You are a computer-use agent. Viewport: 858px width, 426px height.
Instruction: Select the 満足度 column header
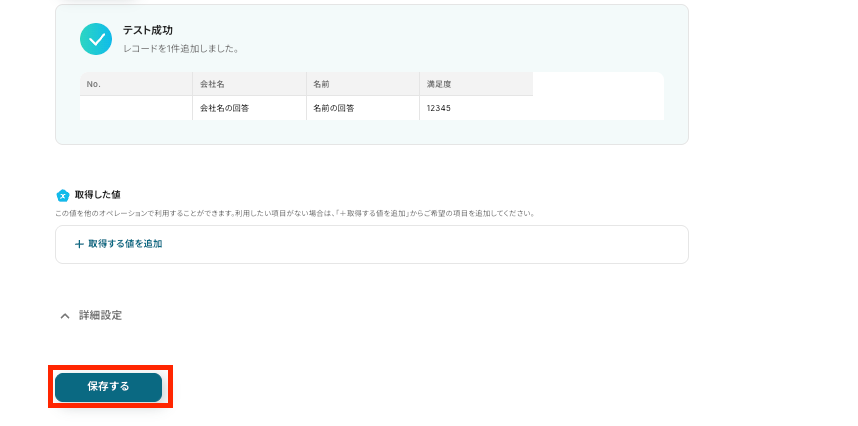coord(440,84)
